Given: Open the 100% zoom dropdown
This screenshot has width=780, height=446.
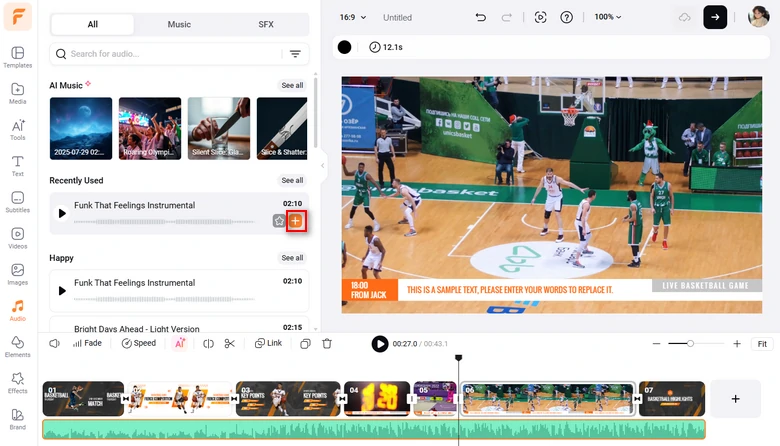Looking at the screenshot, I should 608,17.
